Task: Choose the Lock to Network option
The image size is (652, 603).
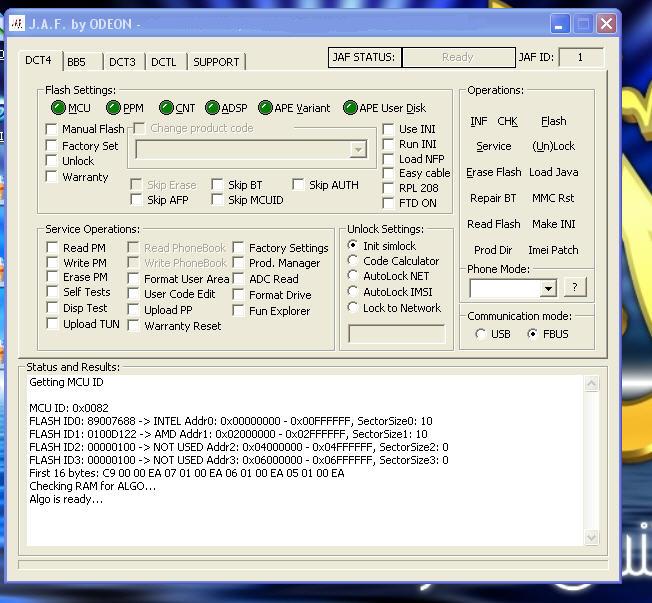Action: (353, 307)
